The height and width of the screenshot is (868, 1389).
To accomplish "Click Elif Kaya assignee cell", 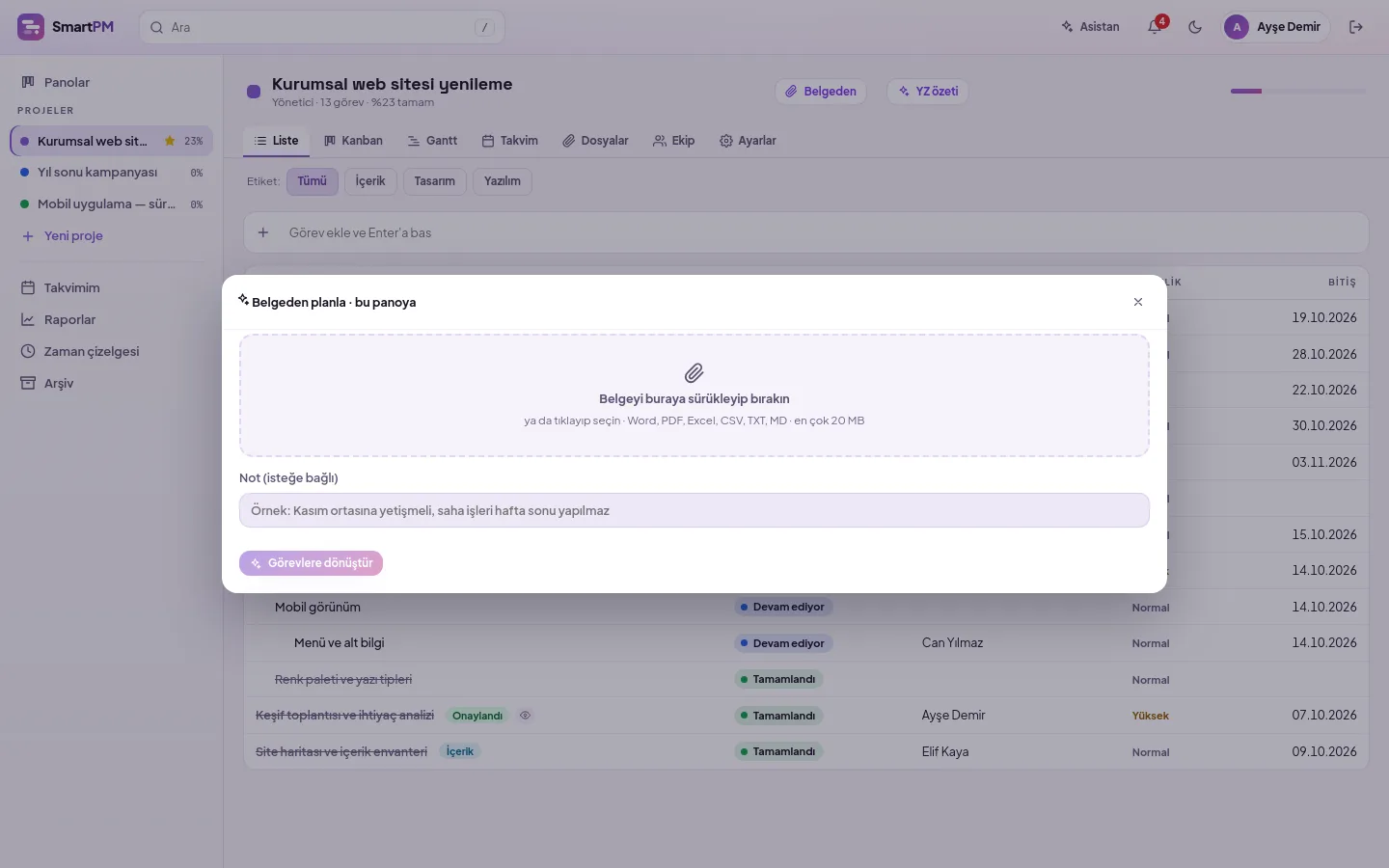I will (945, 752).
